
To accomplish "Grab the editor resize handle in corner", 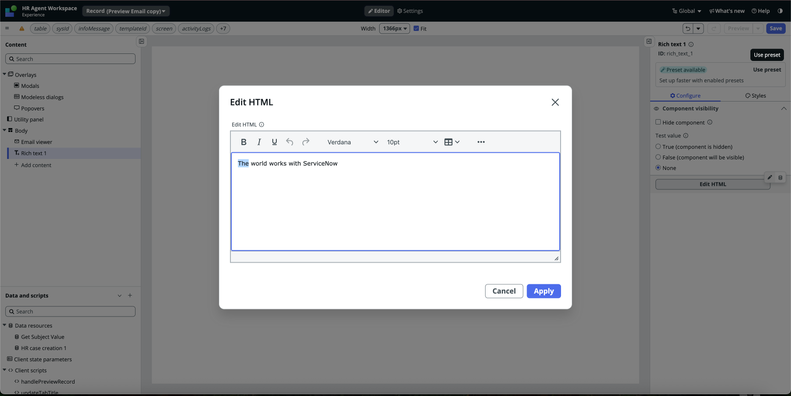I will click(x=556, y=258).
